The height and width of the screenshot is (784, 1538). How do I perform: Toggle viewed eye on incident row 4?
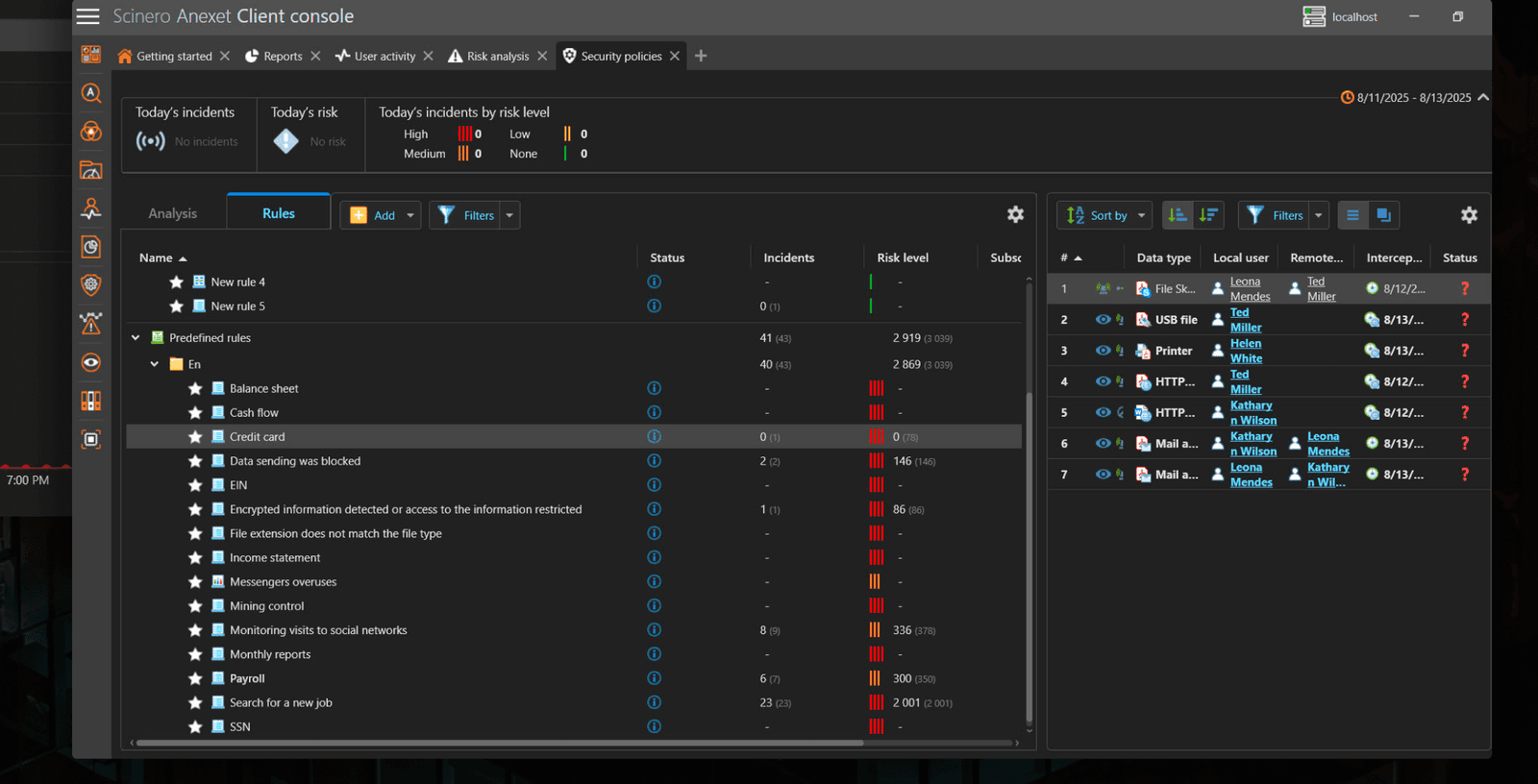click(x=1103, y=381)
